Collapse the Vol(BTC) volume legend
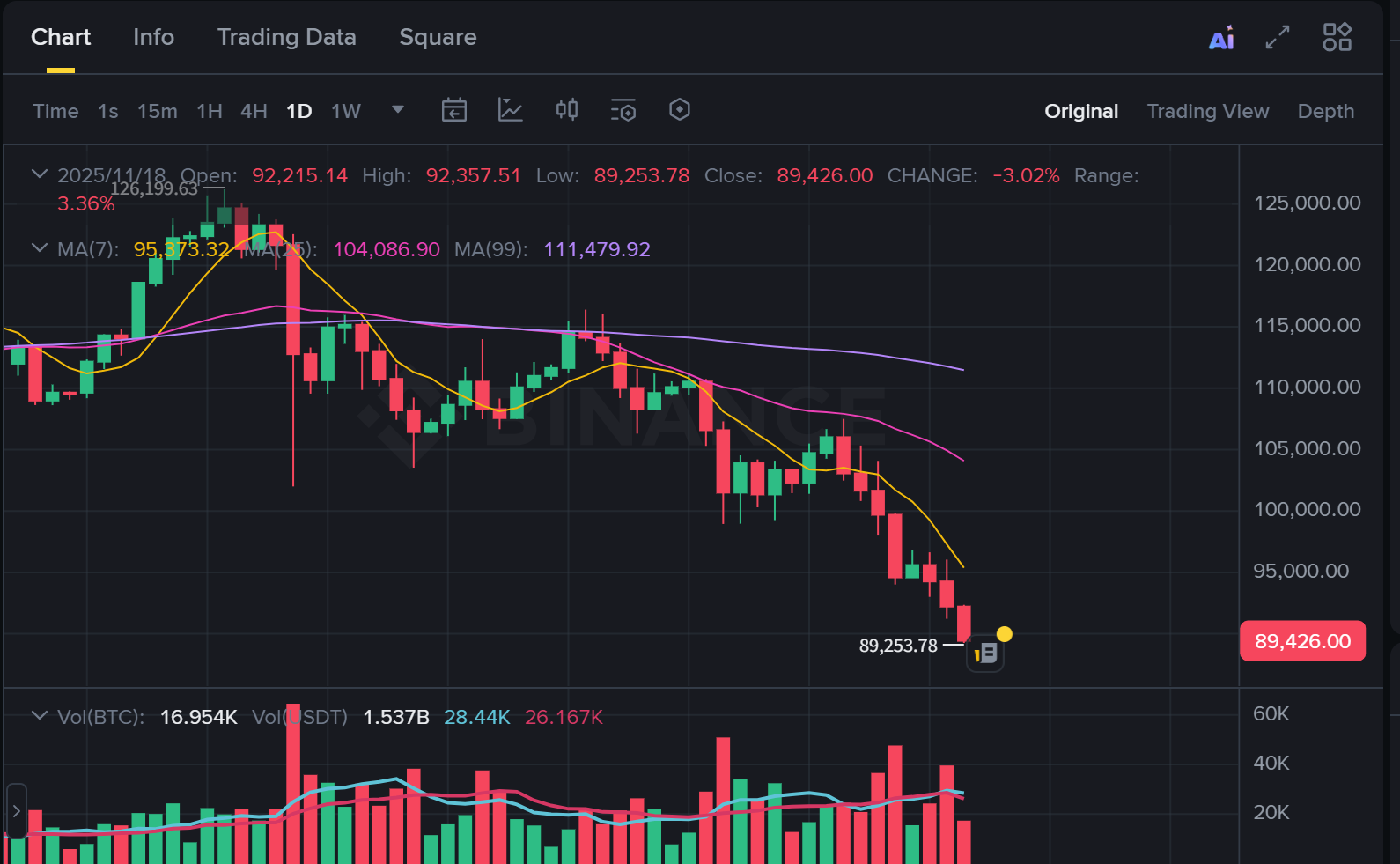 click(39, 716)
